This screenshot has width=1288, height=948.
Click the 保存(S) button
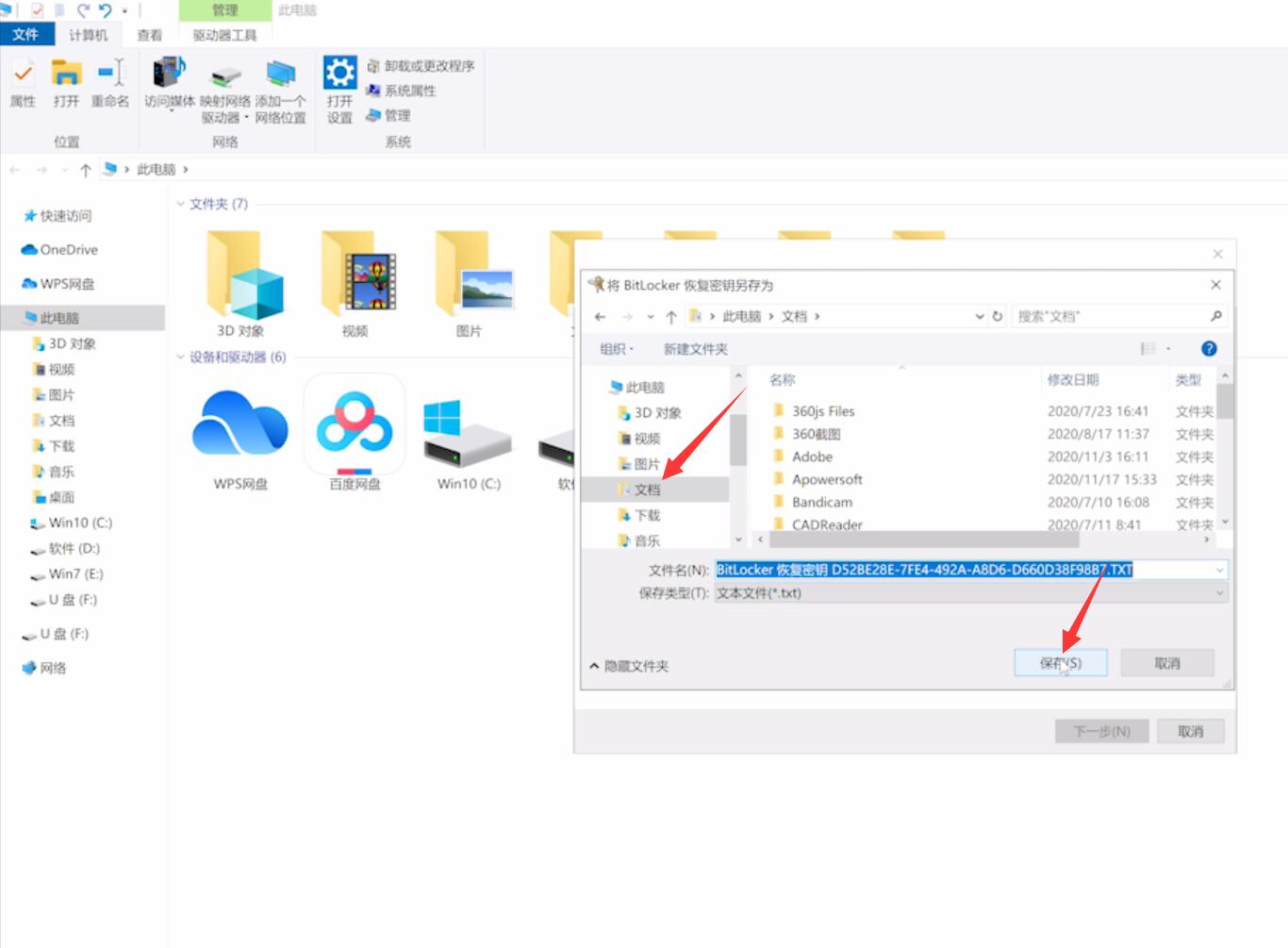click(x=1061, y=663)
